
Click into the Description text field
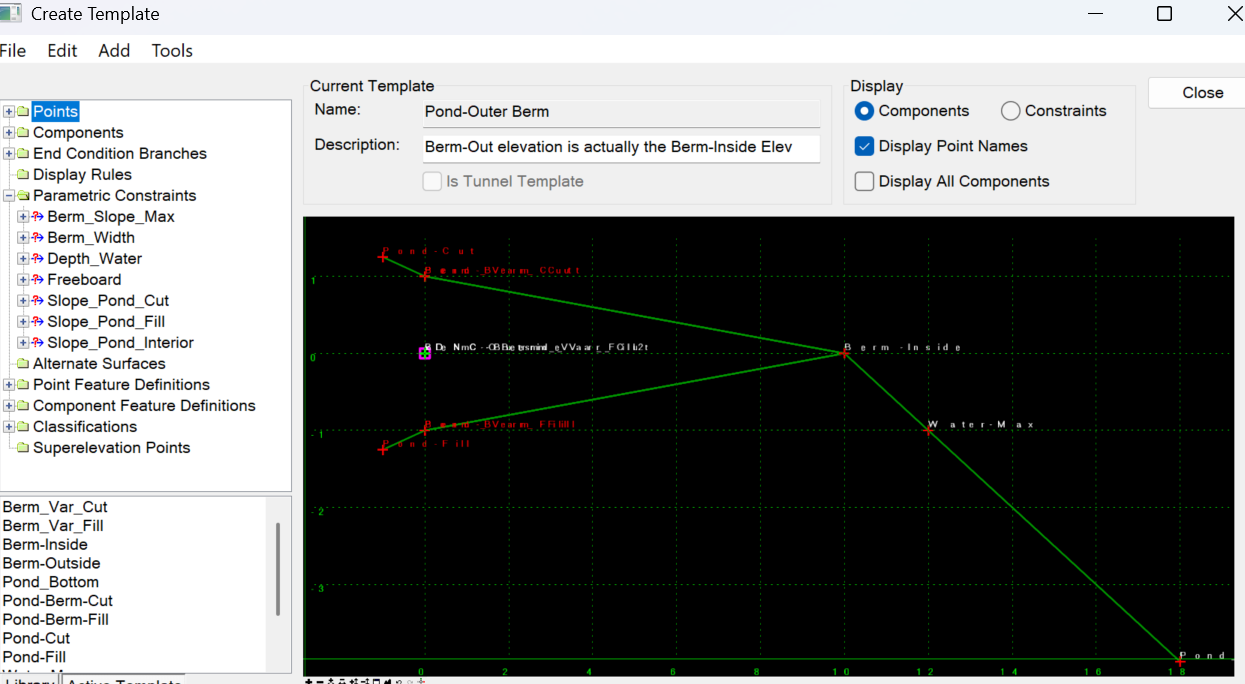pos(620,147)
